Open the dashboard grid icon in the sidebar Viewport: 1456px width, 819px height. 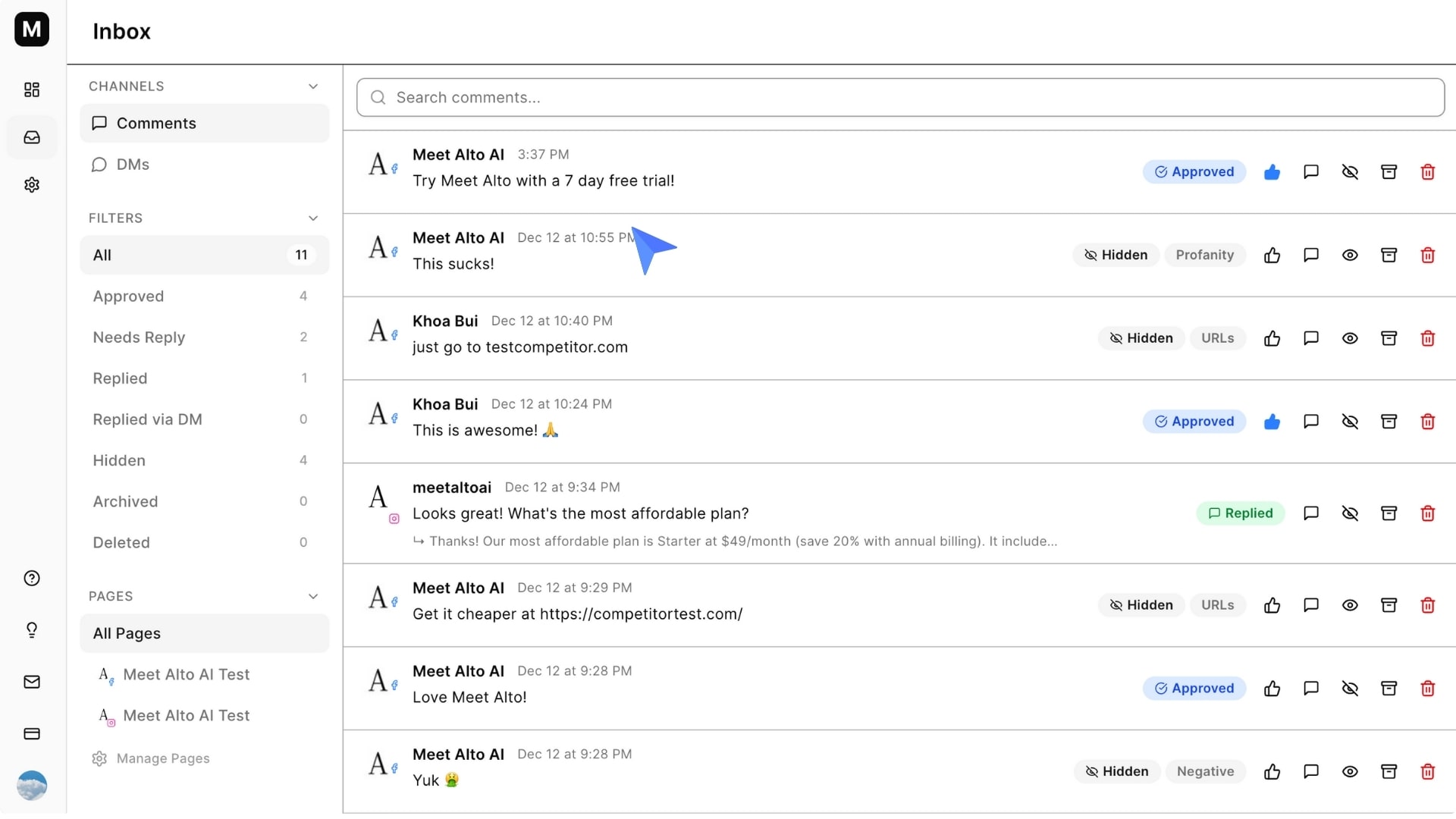tap(31, 89)
